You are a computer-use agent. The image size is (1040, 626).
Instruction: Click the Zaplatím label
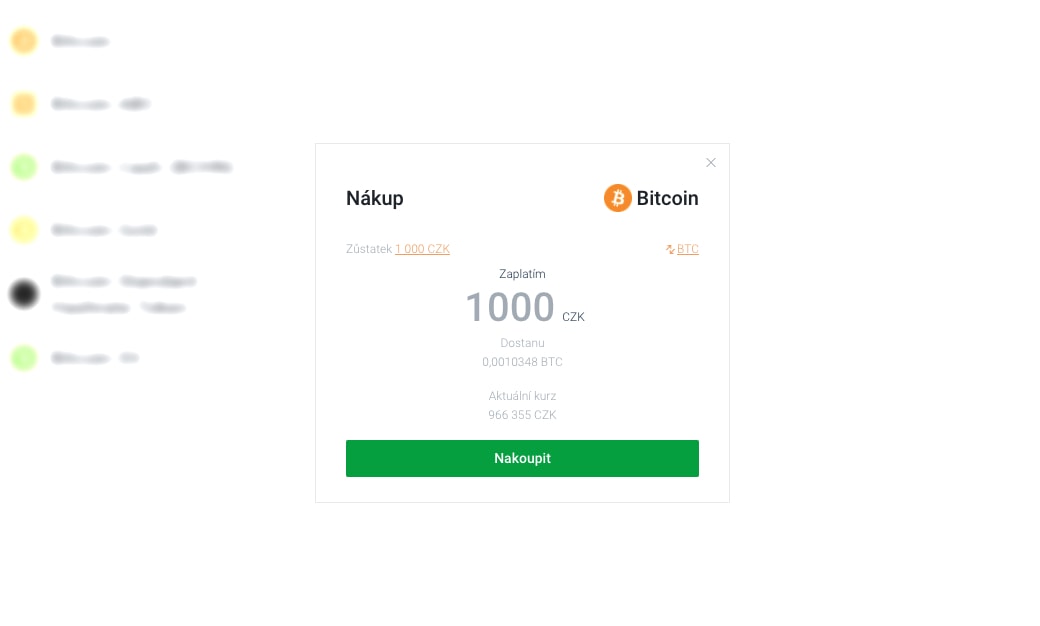522,274
